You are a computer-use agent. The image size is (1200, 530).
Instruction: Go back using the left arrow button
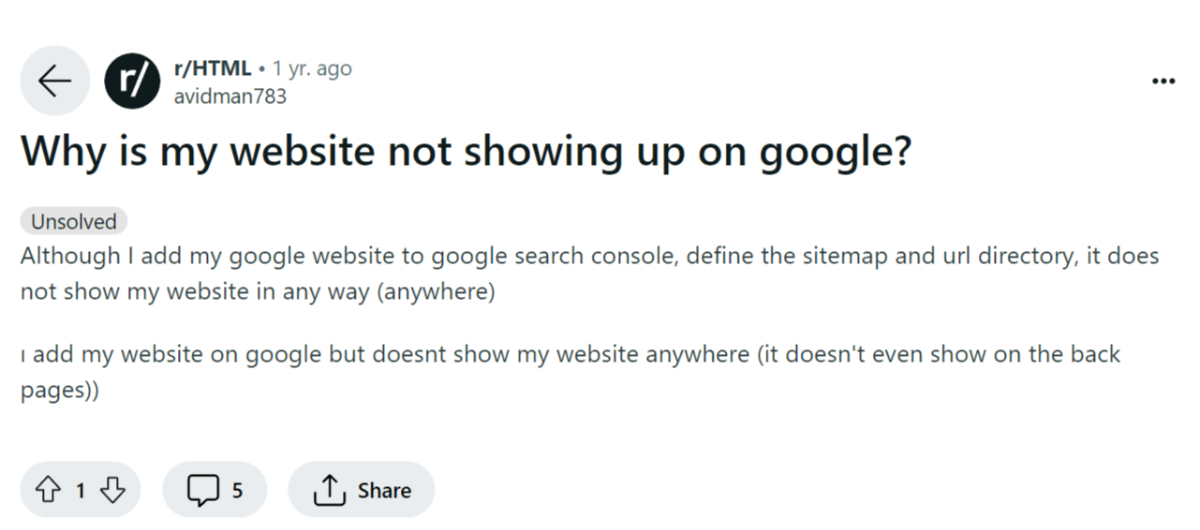55,81
